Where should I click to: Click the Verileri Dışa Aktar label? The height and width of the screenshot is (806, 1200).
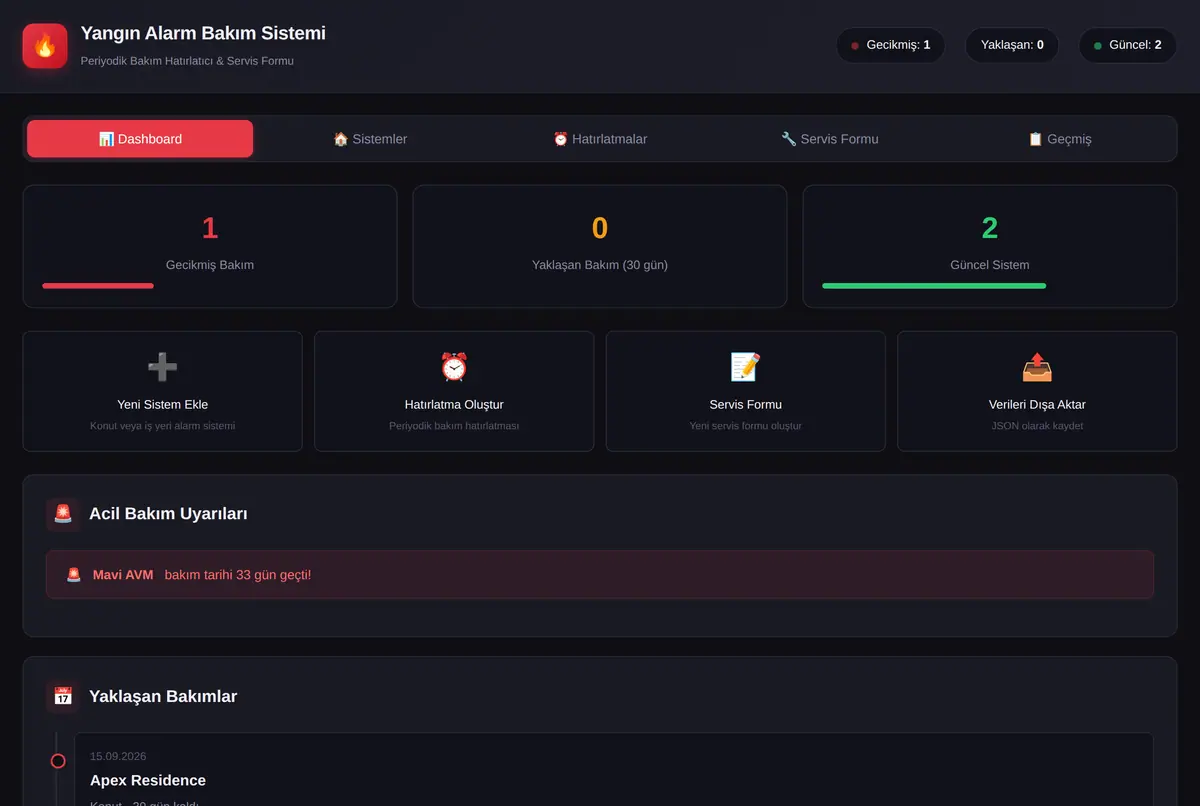coord(1037,405)
